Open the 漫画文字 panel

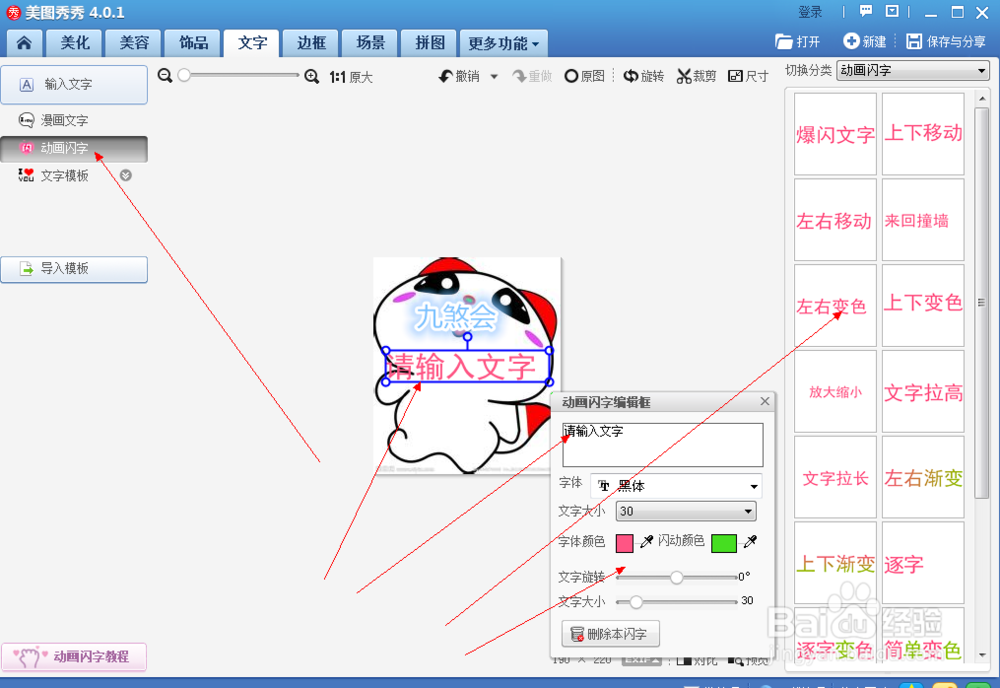[62, 120]
